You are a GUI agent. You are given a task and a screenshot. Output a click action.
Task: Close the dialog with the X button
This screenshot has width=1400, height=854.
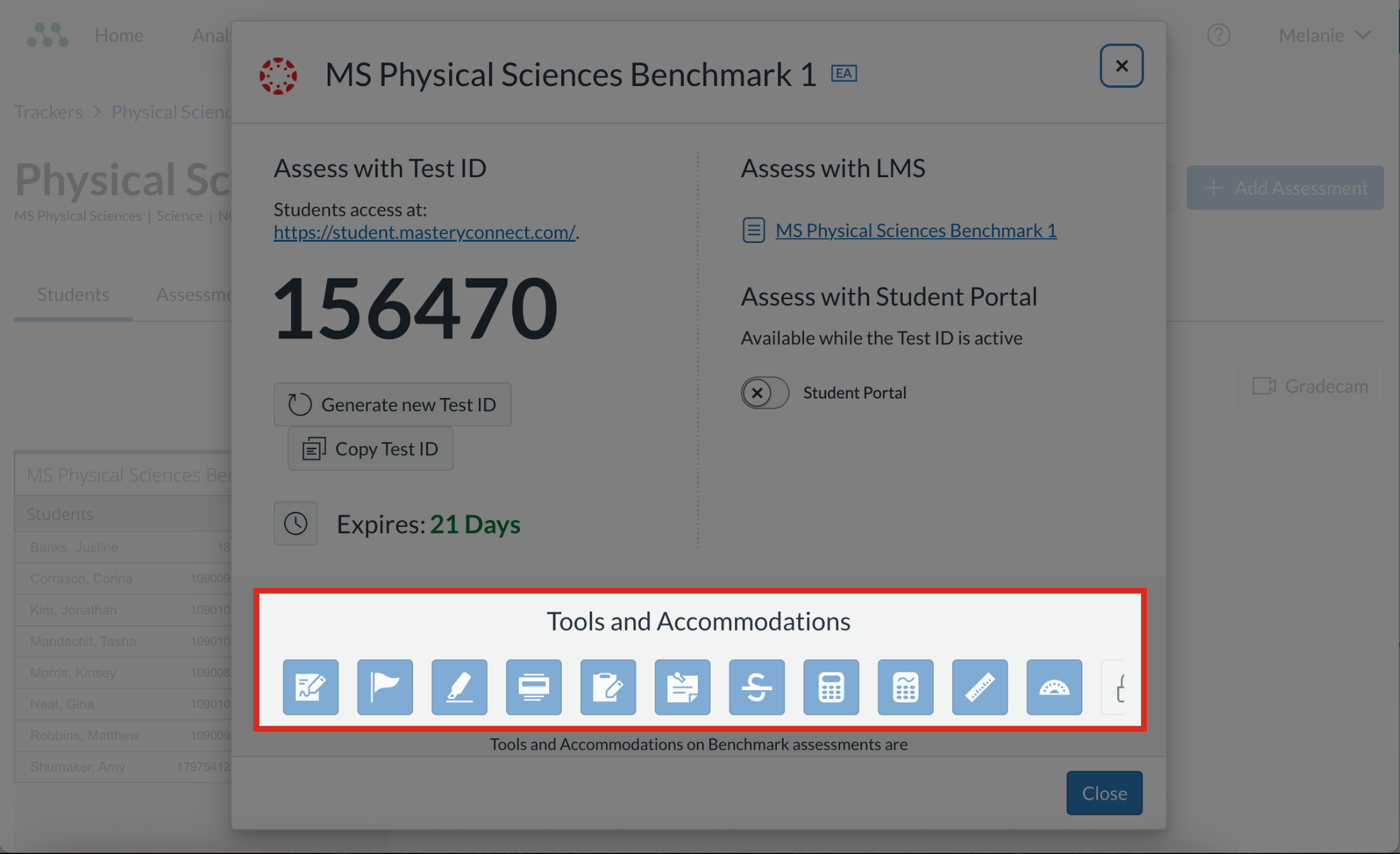pos(1122,66)
